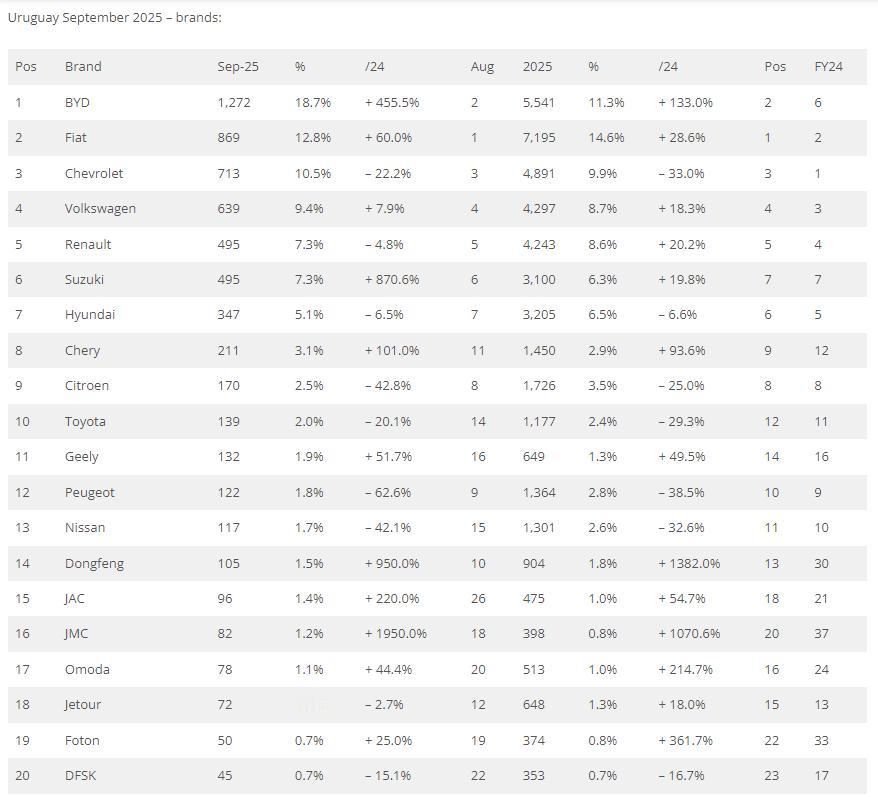
Task: Click the FY24 column header
Action: [828, 67]
